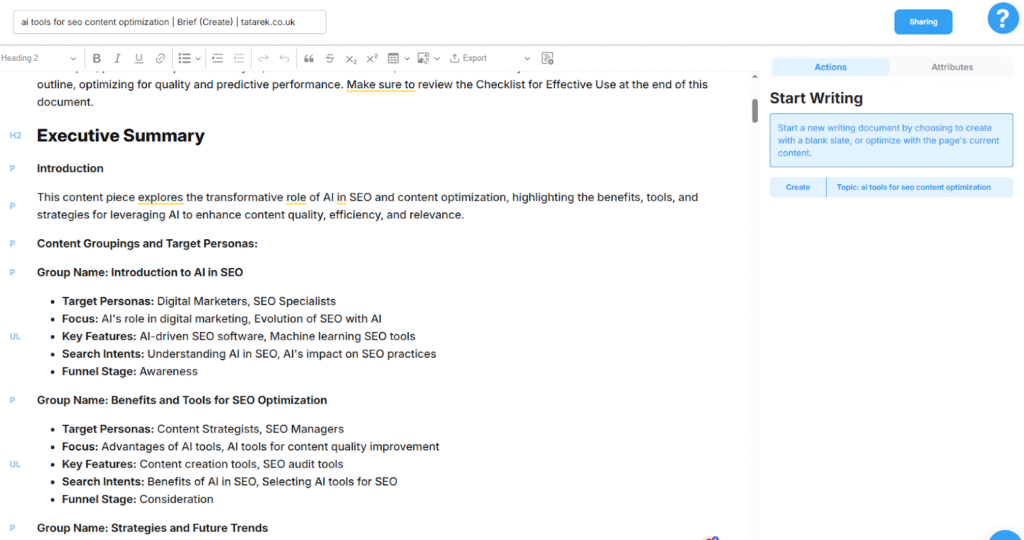Click the insert link icon
1024x540 pixels.
(160, 58)
